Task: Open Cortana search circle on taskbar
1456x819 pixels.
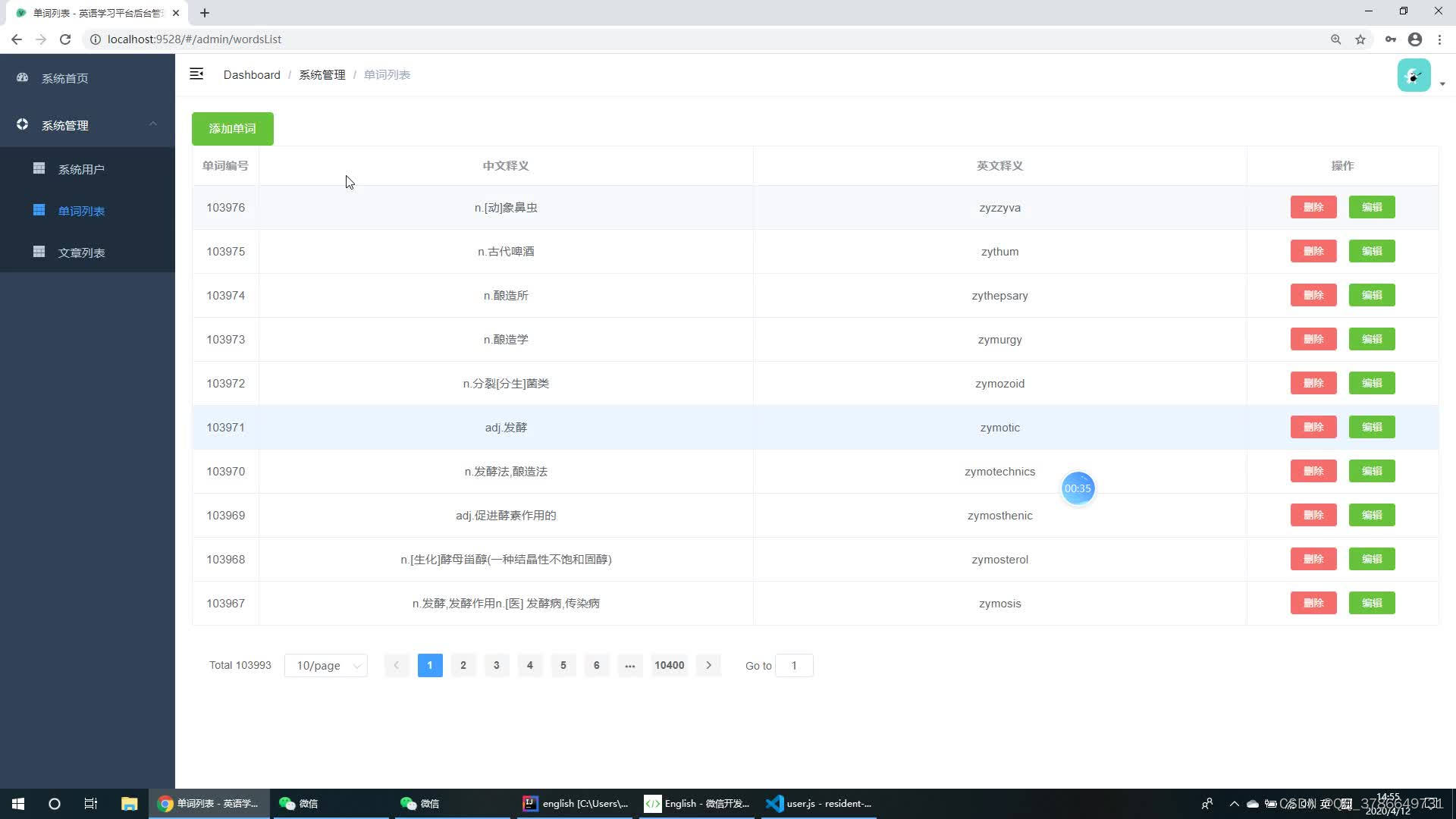Action: pos(55,804)
